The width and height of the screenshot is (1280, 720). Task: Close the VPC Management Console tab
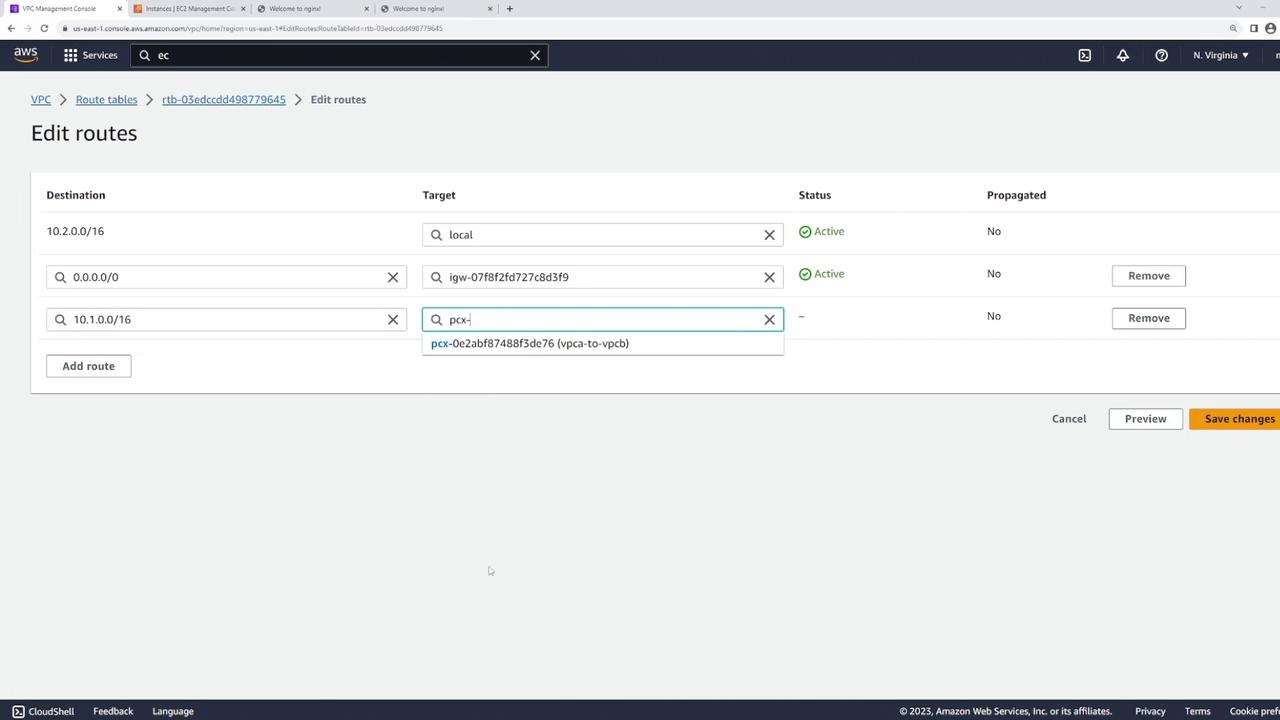(120, 9)
